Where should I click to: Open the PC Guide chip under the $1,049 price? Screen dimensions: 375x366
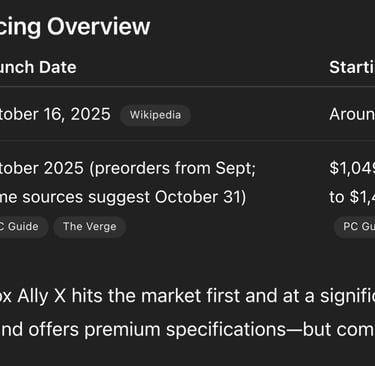tap(357, 227)
